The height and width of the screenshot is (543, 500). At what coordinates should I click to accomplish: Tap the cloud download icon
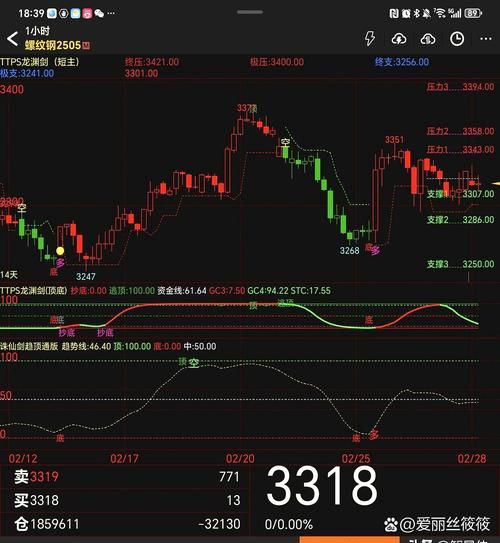point(399,39)
